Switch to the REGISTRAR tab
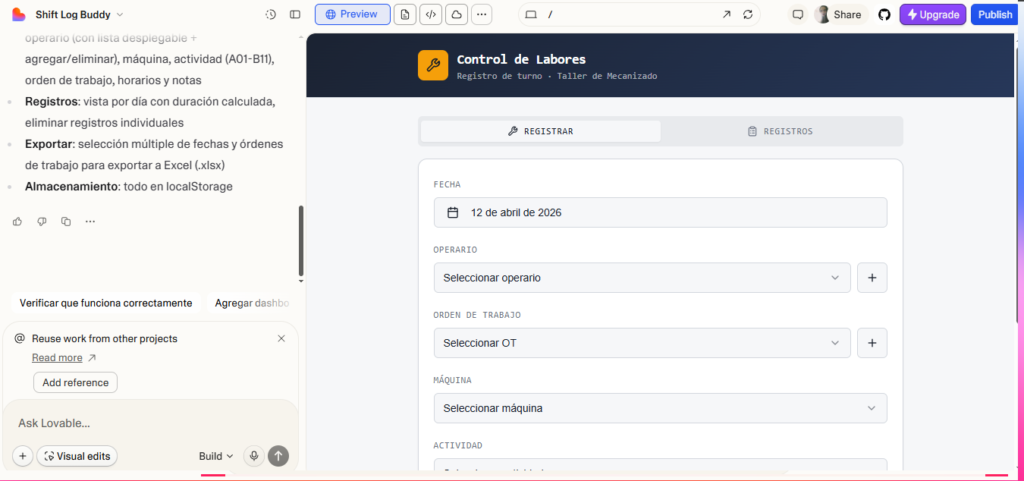The image size is (1024, 481). (x=541, y=131)
